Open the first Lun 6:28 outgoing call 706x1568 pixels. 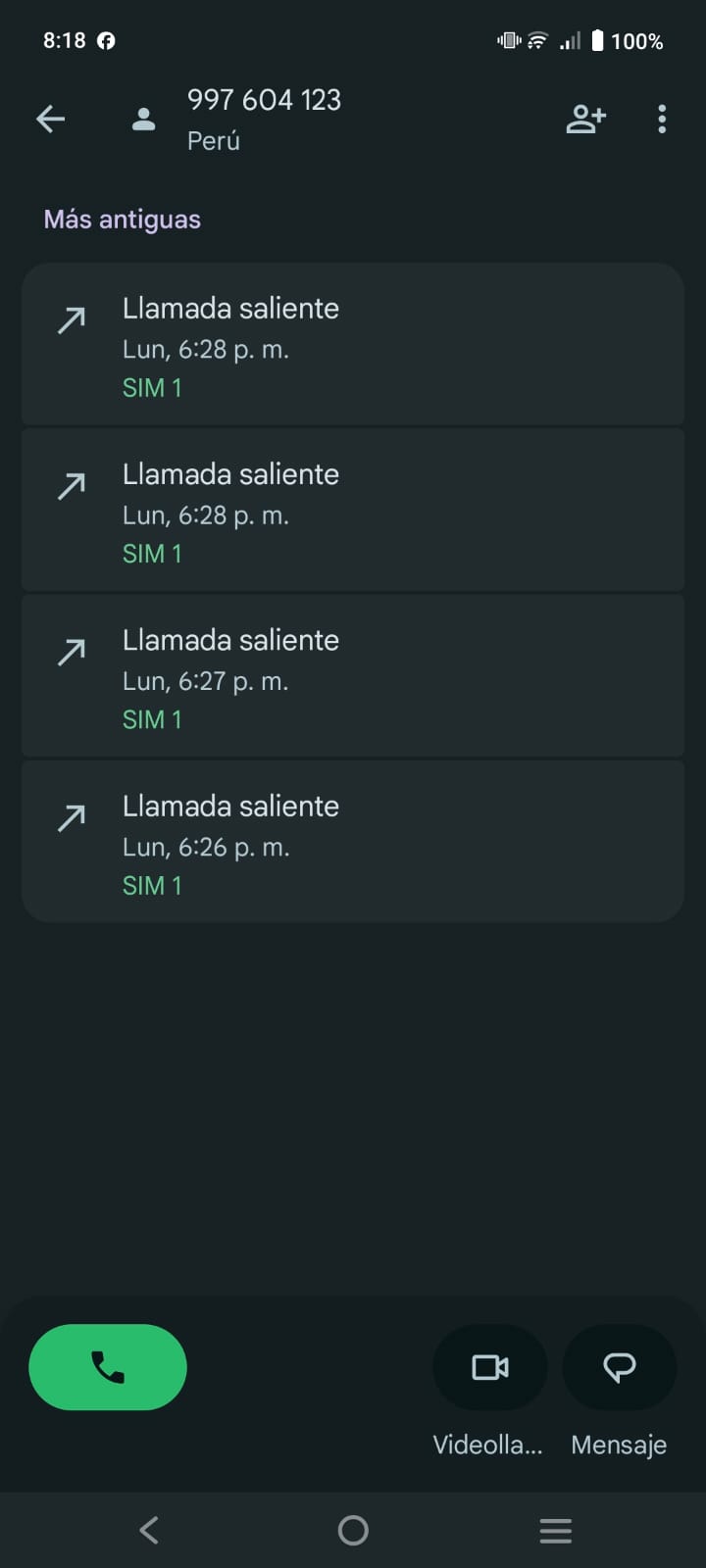[353, 344]
